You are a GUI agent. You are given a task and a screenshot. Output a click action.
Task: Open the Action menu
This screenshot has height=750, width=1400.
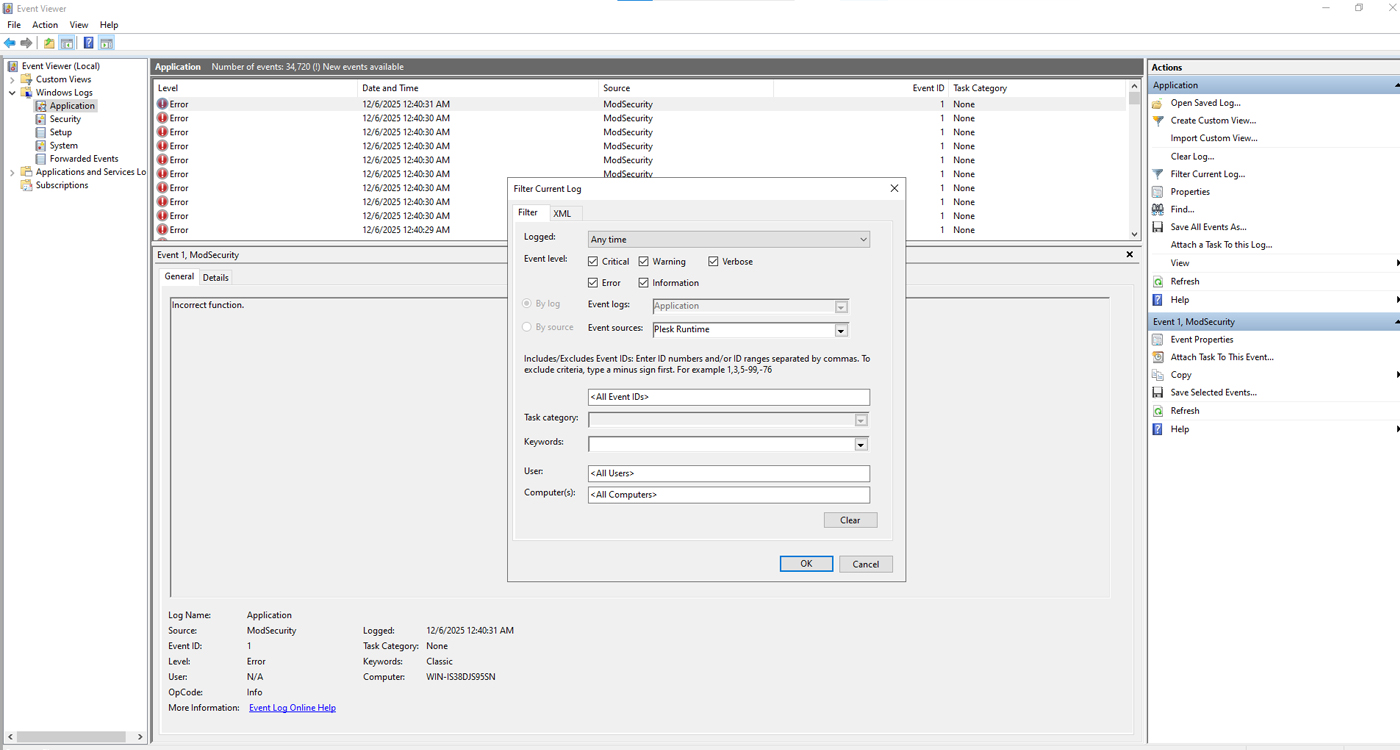[x=45, y=25]
